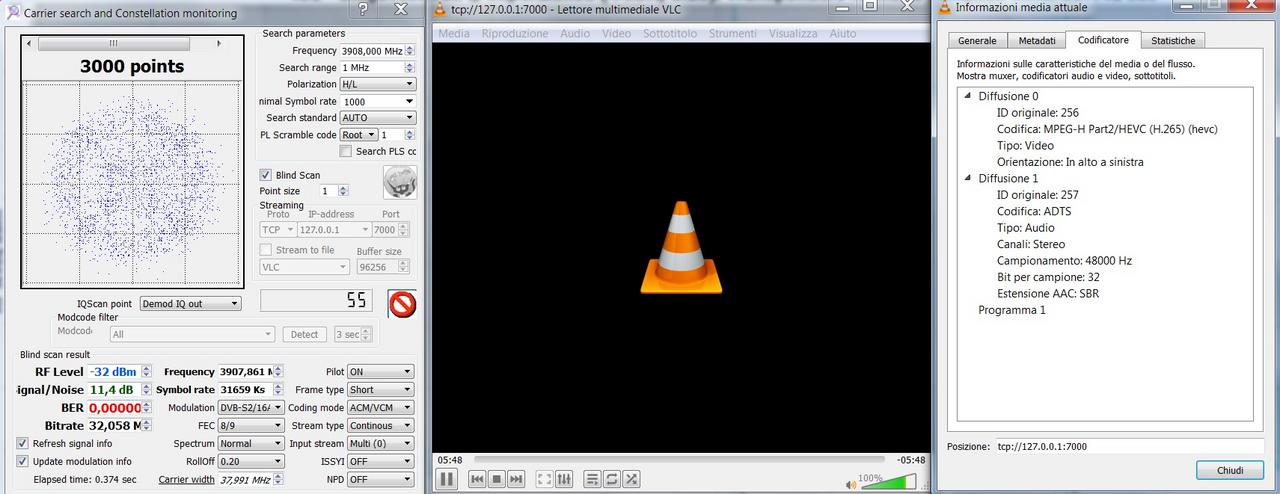Switch to the Statistiche tab
Viewport: 1280px width, 494px height.
[1173, 41]
